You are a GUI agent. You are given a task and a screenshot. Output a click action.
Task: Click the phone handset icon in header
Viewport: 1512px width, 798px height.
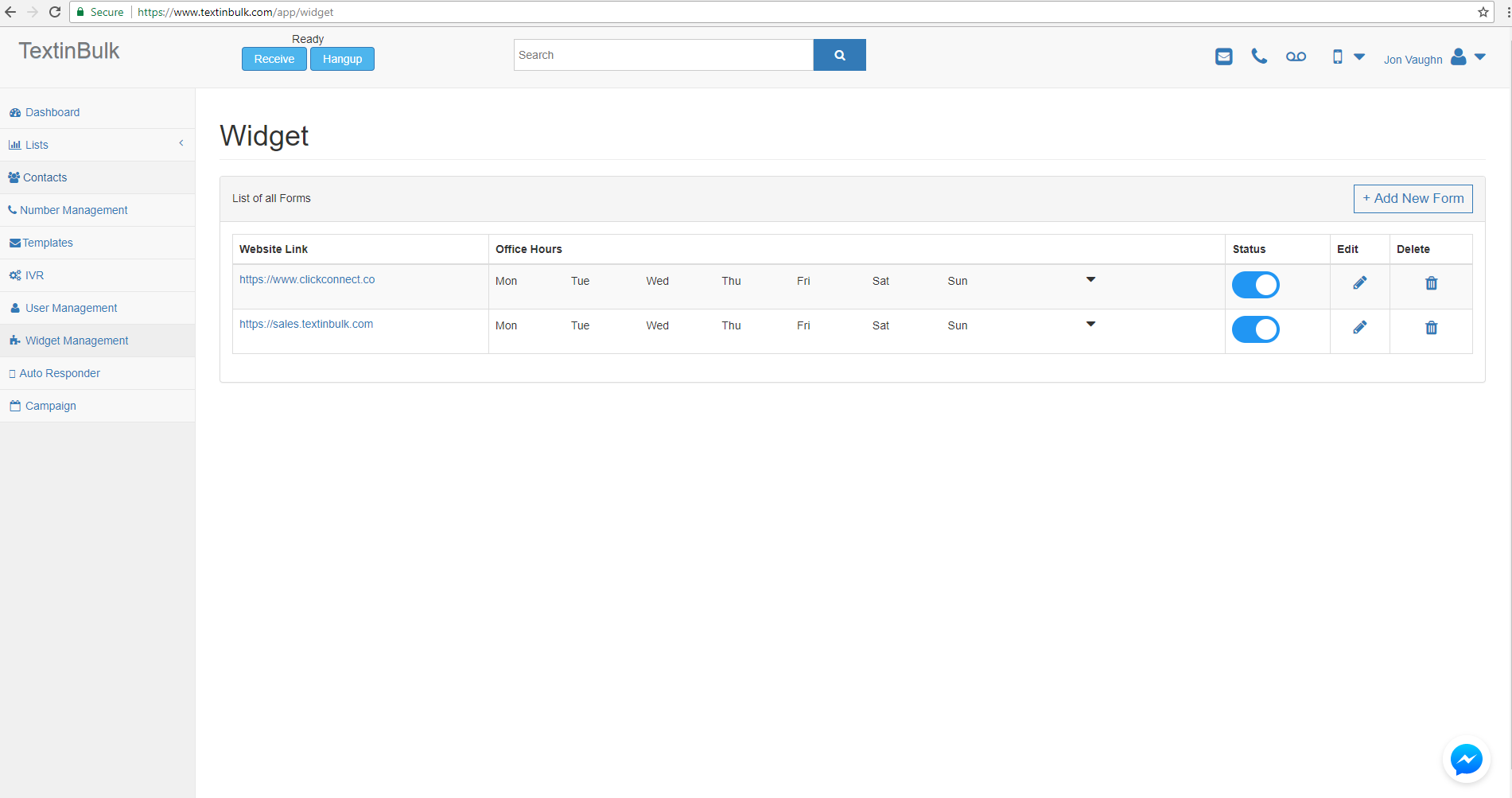[1259, 56]
